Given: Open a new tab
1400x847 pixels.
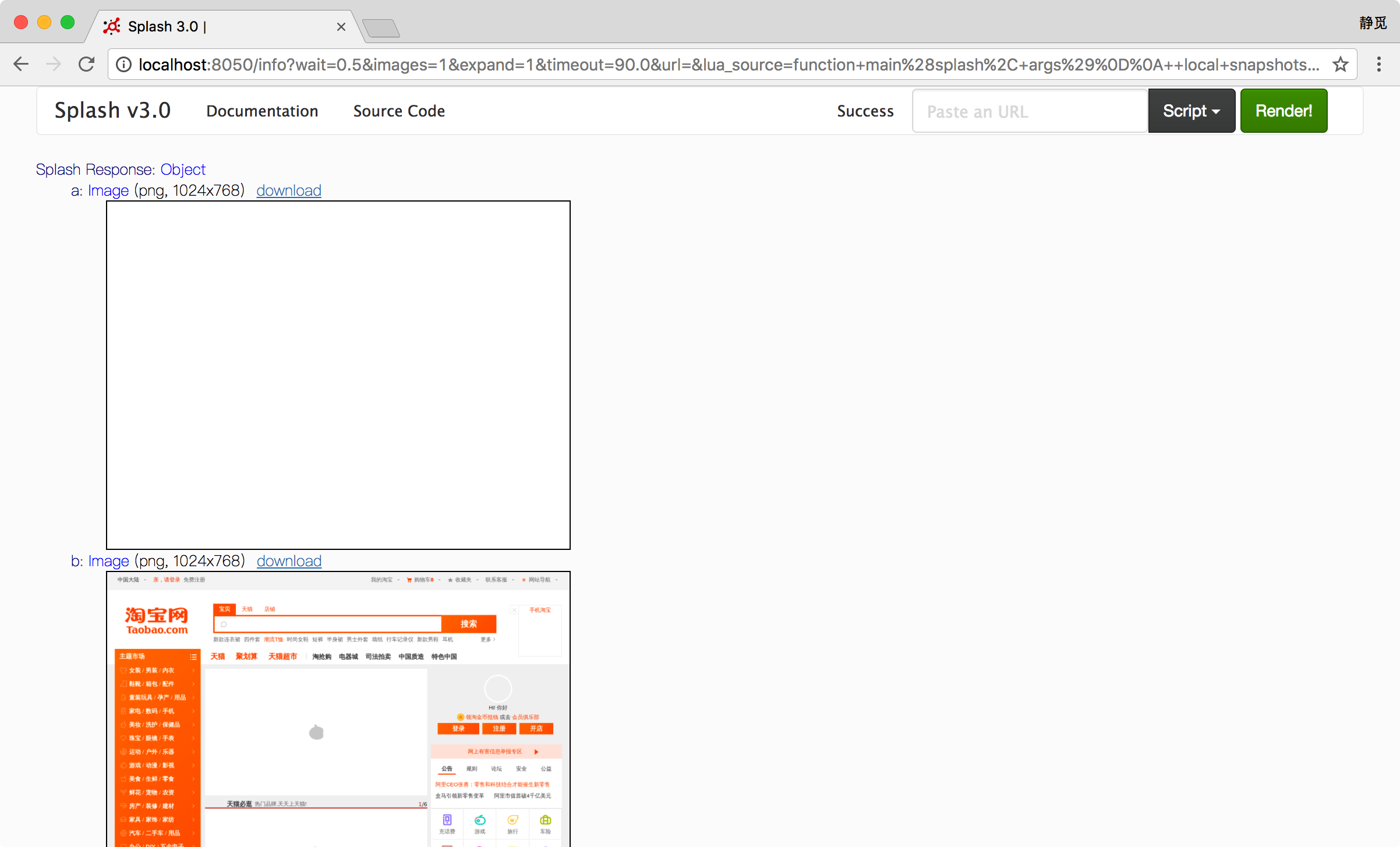Looking at the screenshot, I should point(381,27).
